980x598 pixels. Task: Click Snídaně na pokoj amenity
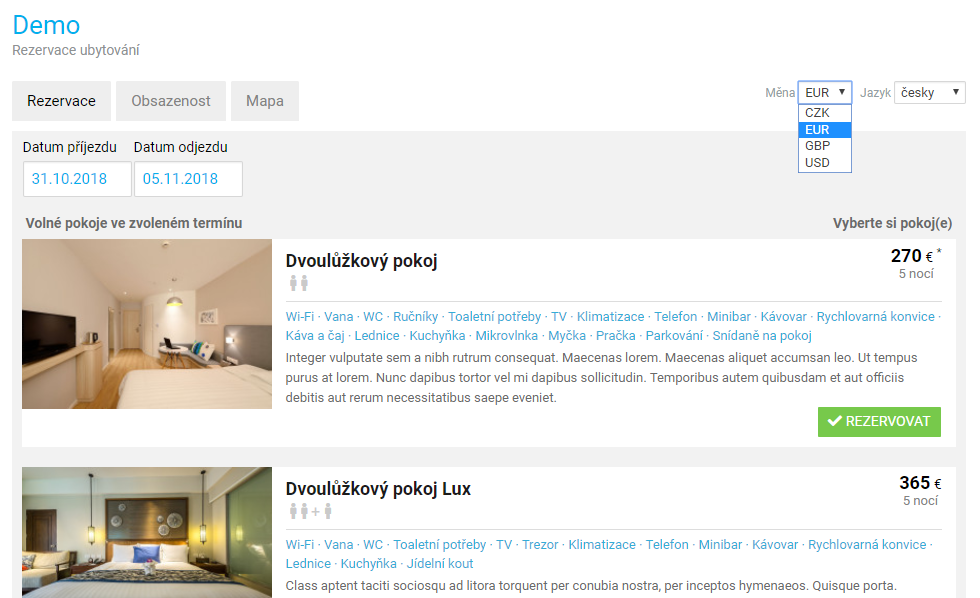[x=762, y=336]
